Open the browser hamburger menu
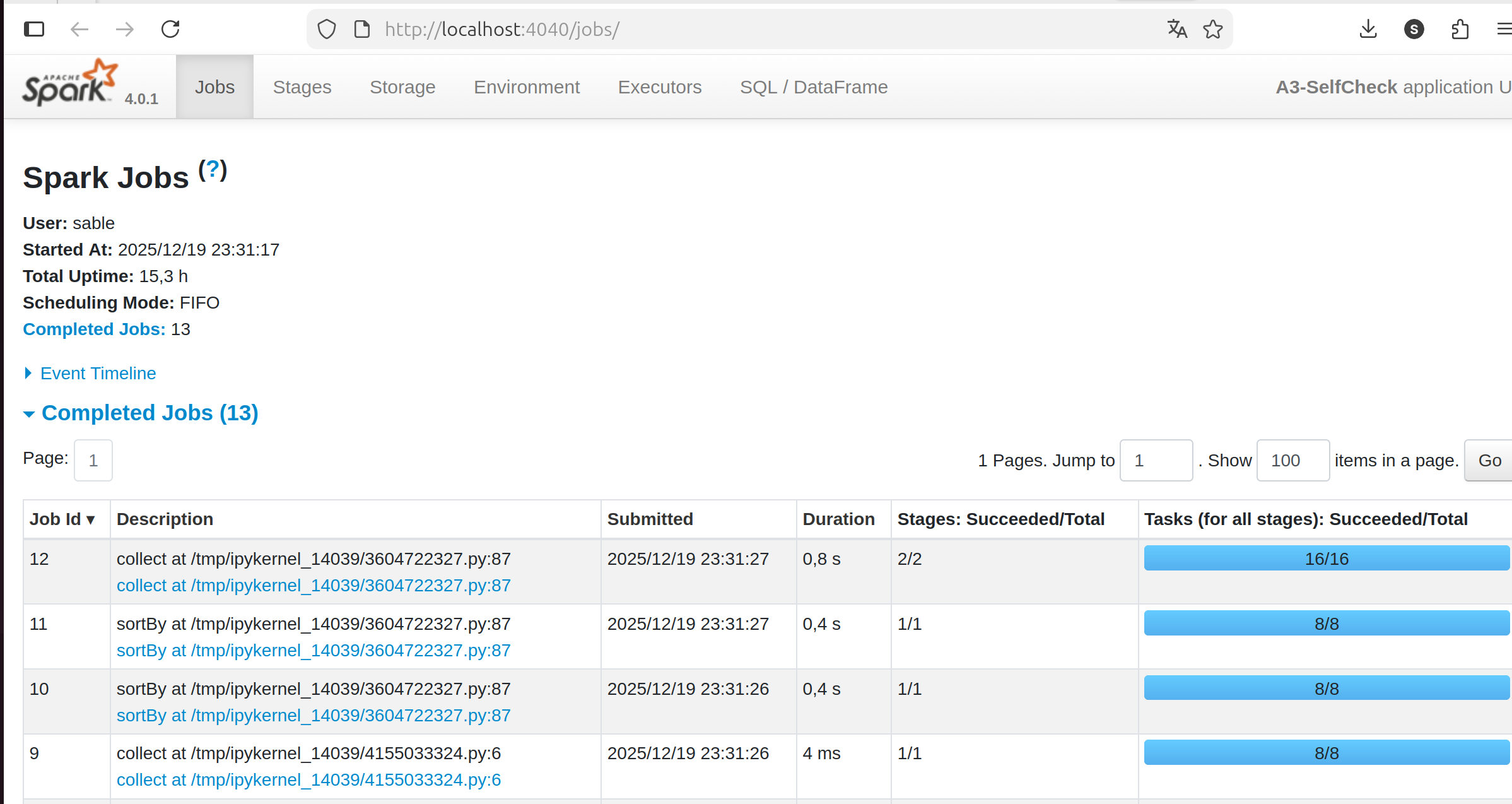 pos(1505,29)
